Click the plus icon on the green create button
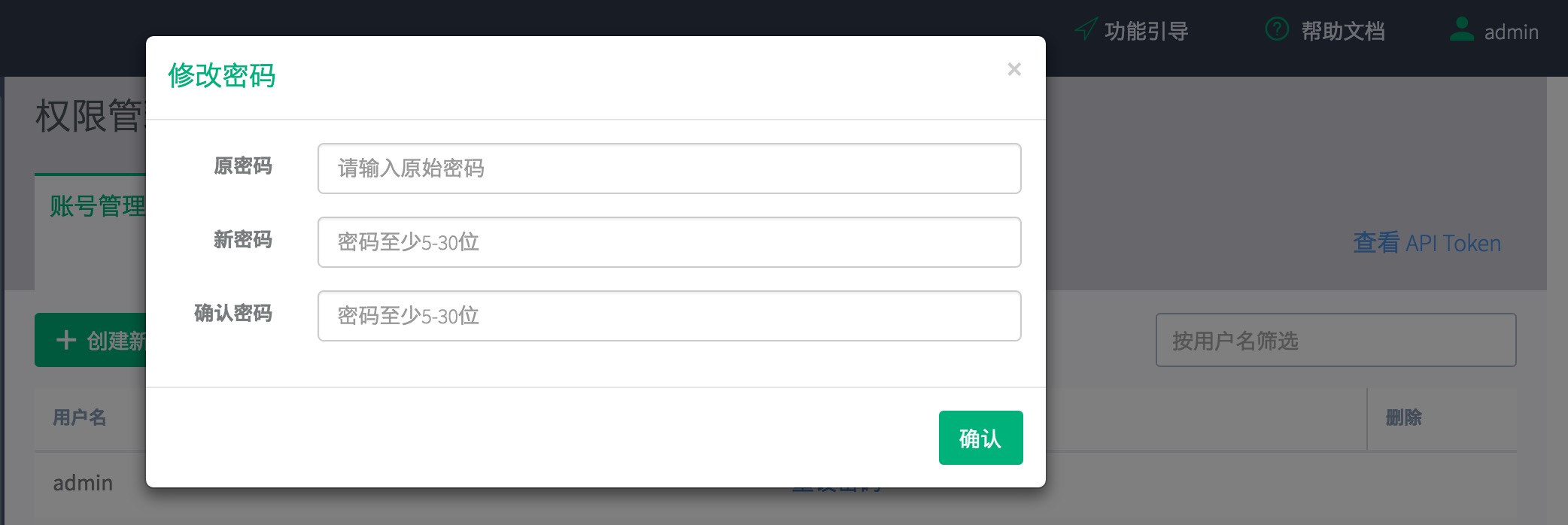1568x525 pixels. [x=66, y=340]
